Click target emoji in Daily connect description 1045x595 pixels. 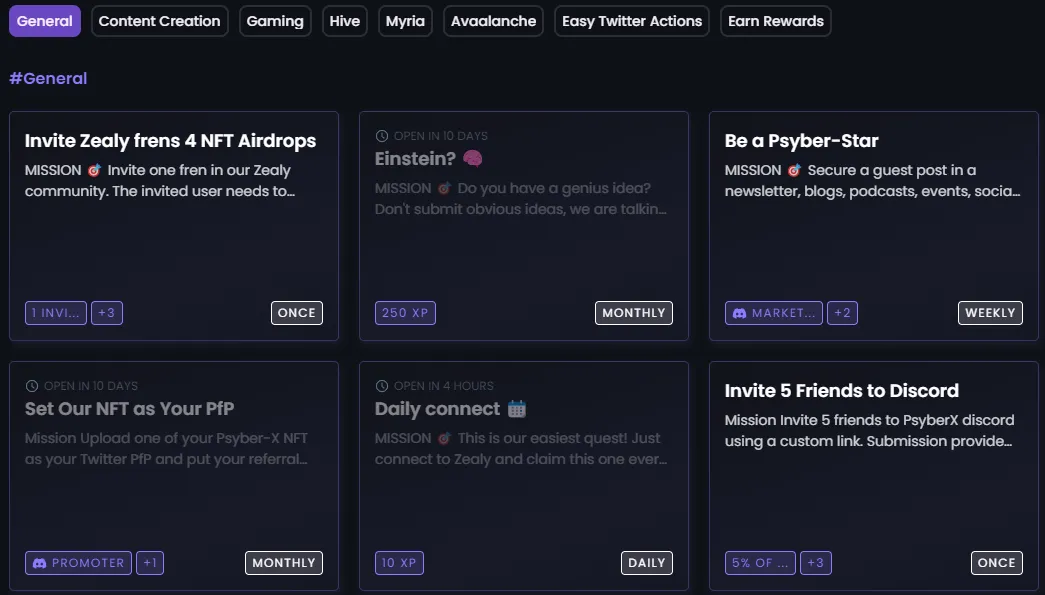tap(445, 438)
